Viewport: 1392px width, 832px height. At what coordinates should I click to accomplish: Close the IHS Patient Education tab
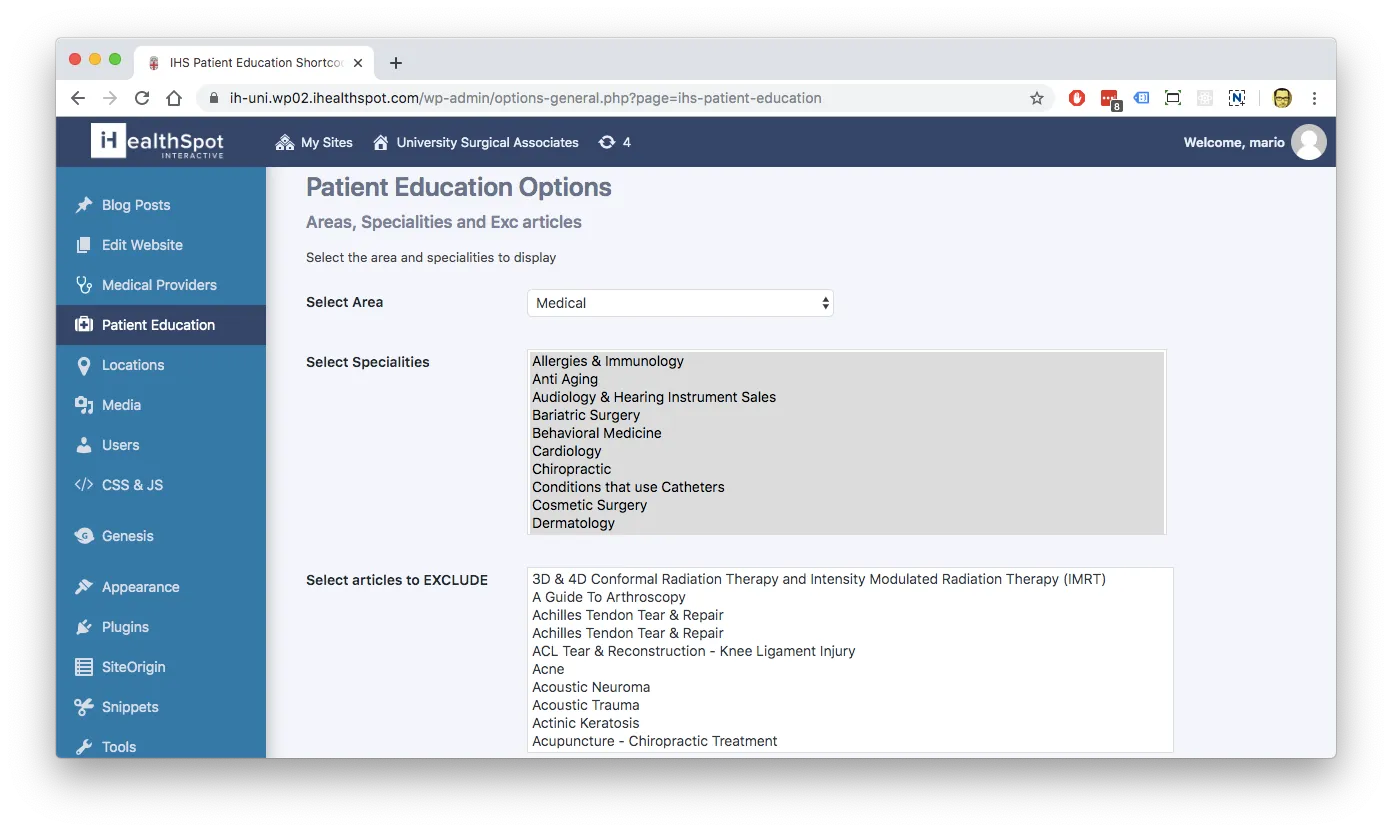click(x=358, y=63)
